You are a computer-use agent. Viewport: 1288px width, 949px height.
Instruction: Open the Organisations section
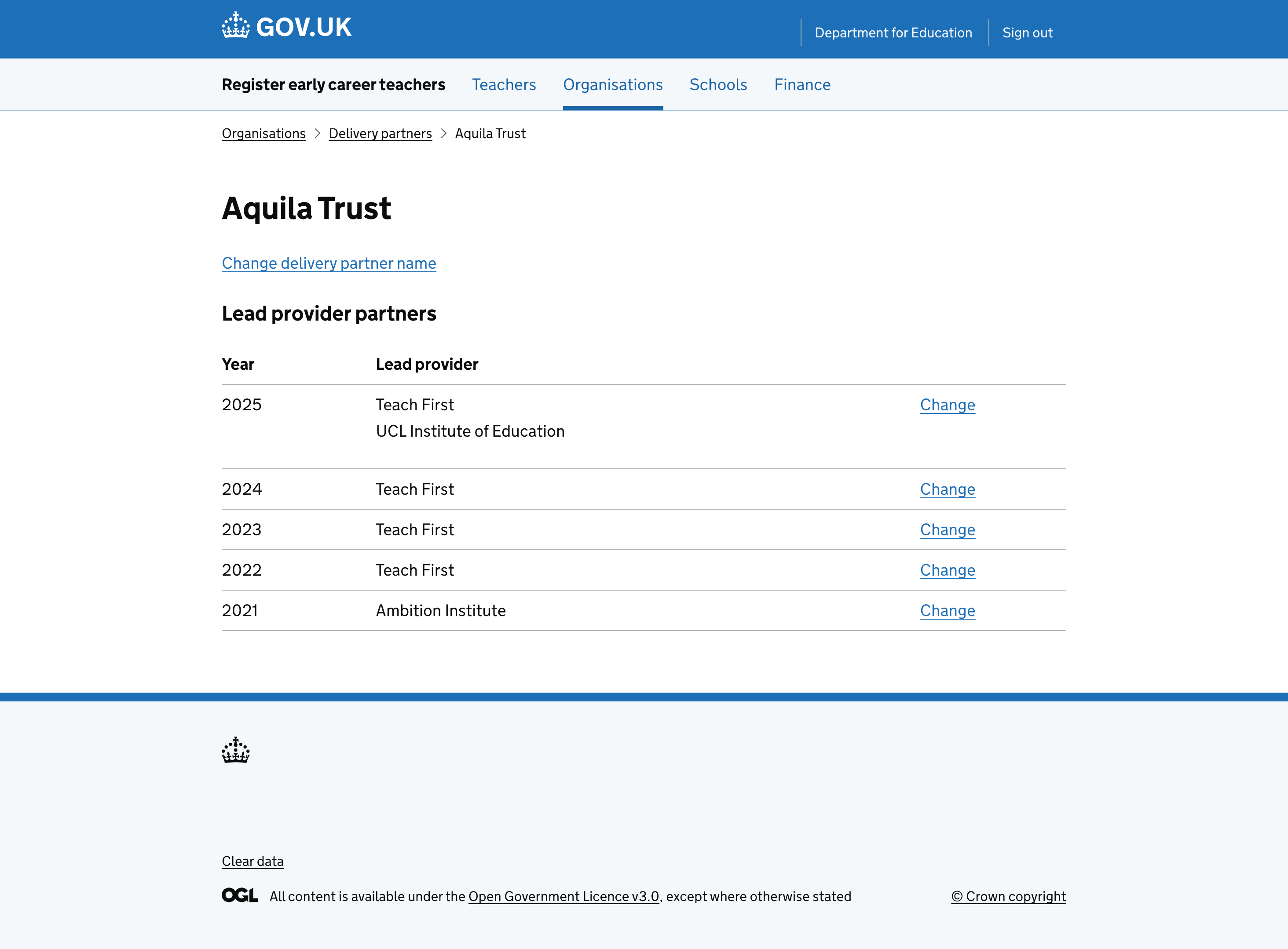coord(612,84)
